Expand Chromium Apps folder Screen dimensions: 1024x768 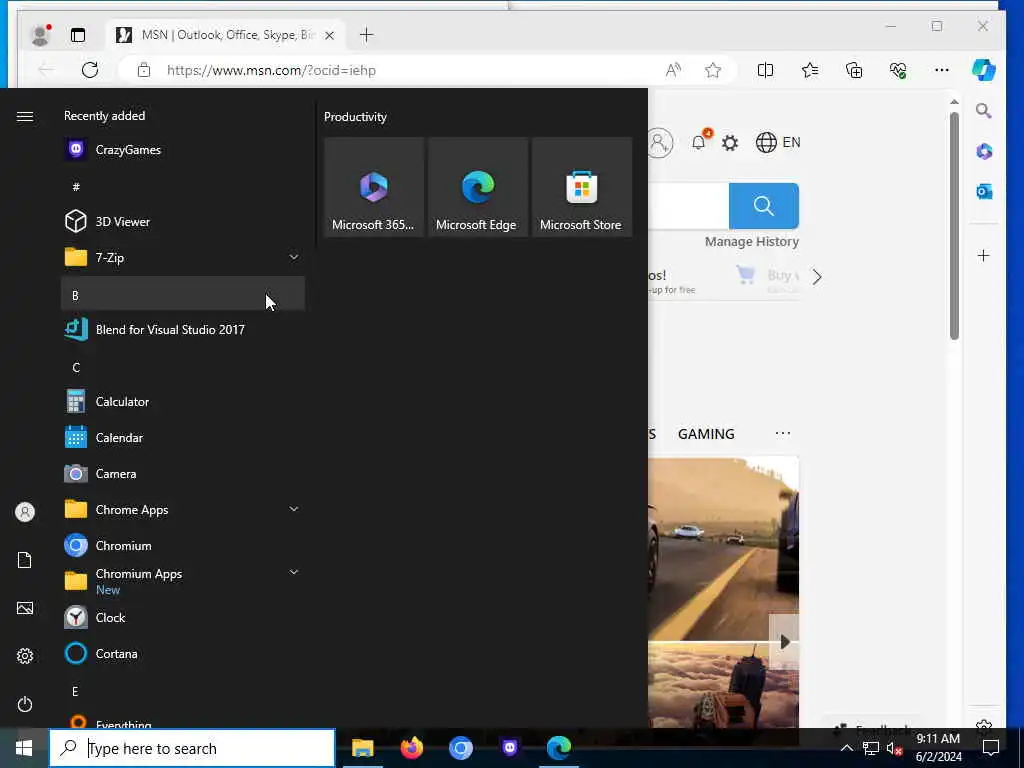pyautogui.click(x=294, y=572)
